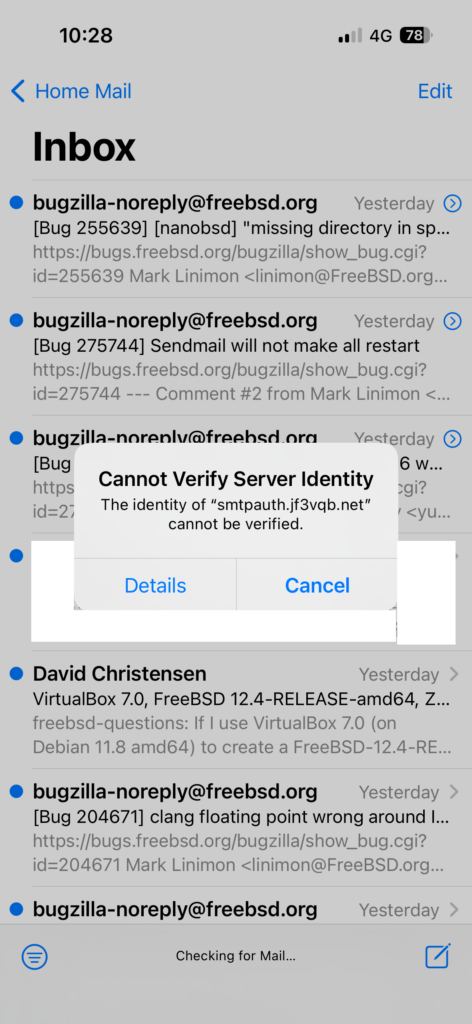Tap the compose new message icon

point(437,956)
